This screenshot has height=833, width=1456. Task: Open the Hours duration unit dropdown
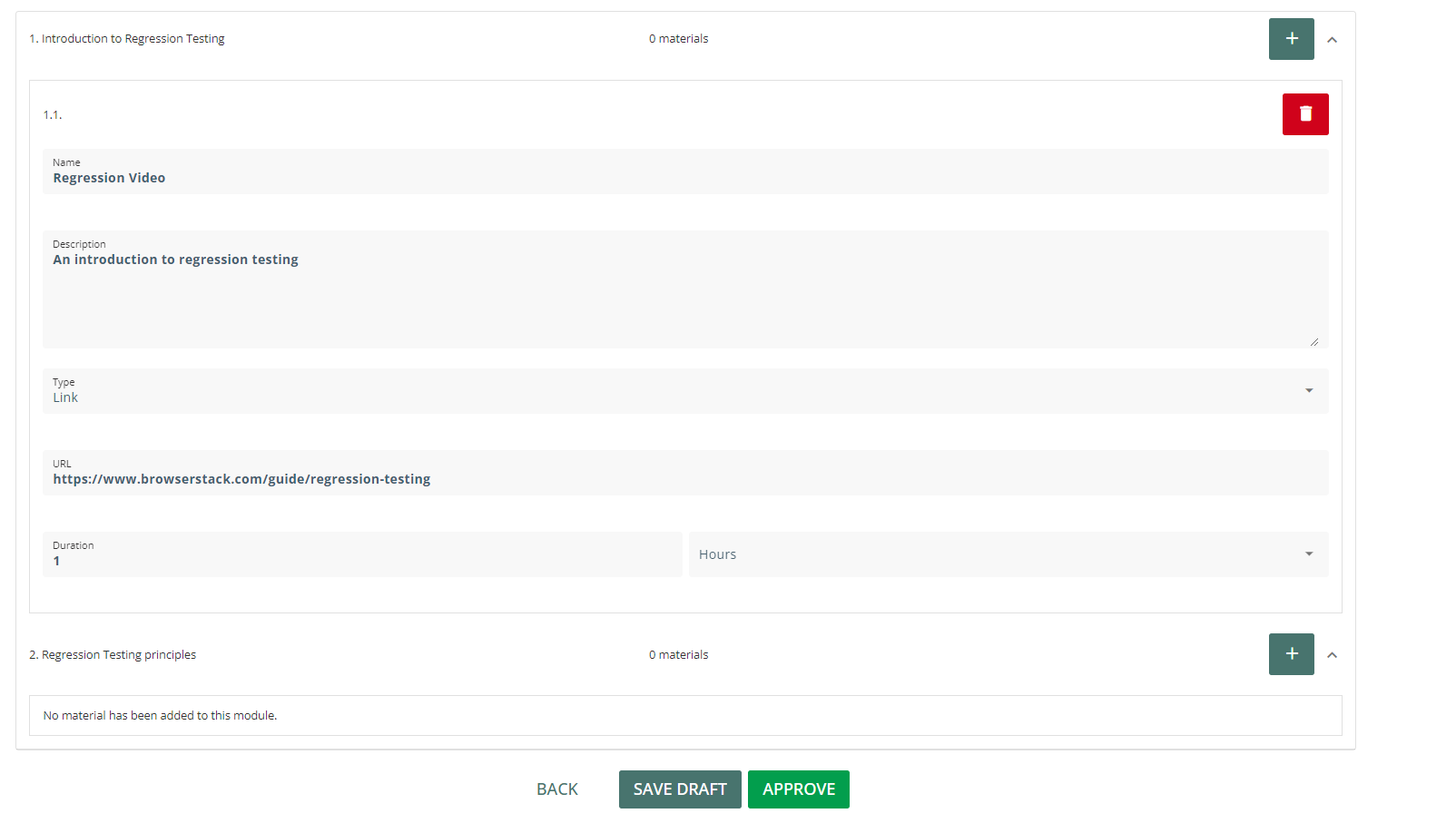[1008, 554]
